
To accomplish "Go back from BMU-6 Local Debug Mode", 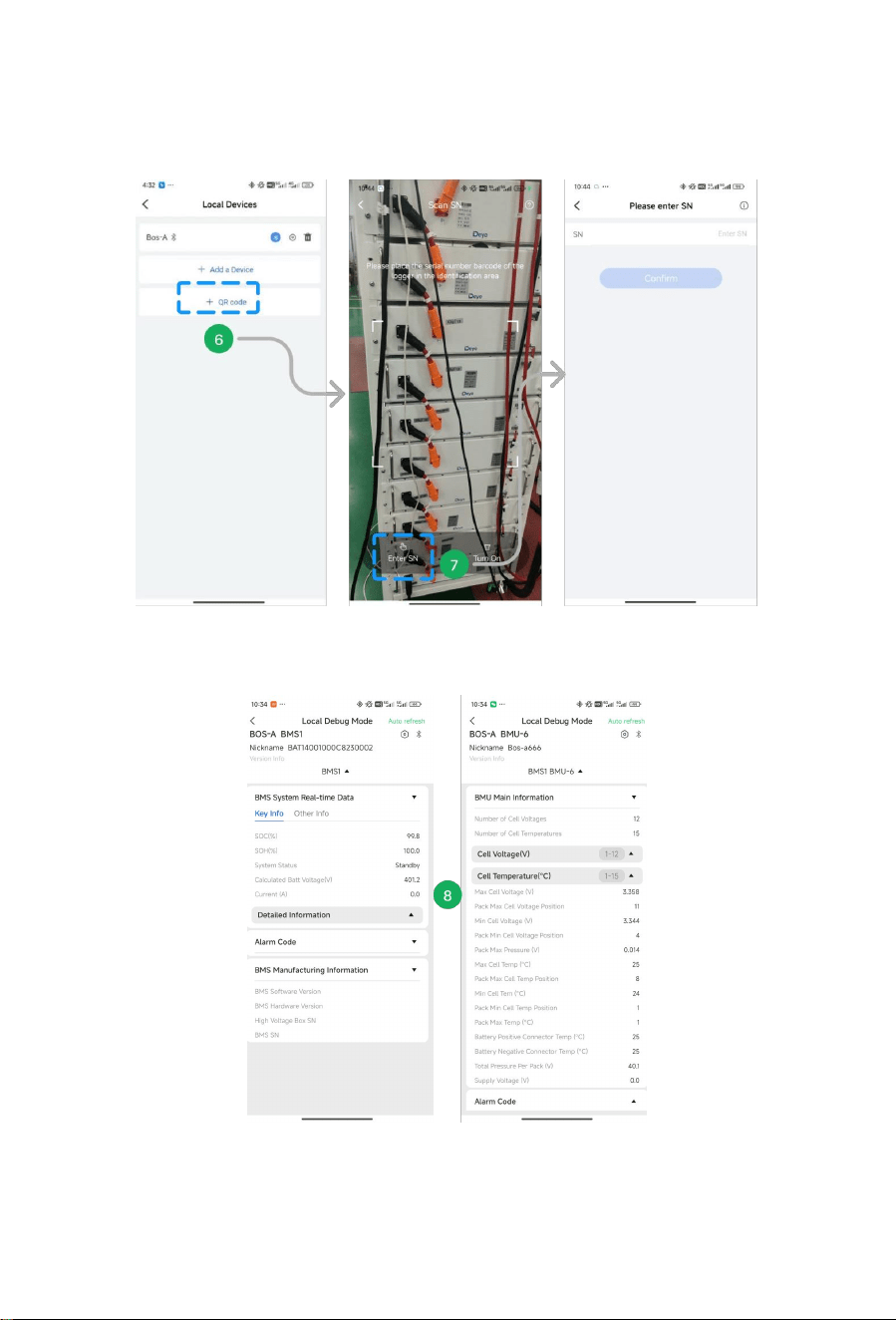I will (x=472, y=721).
